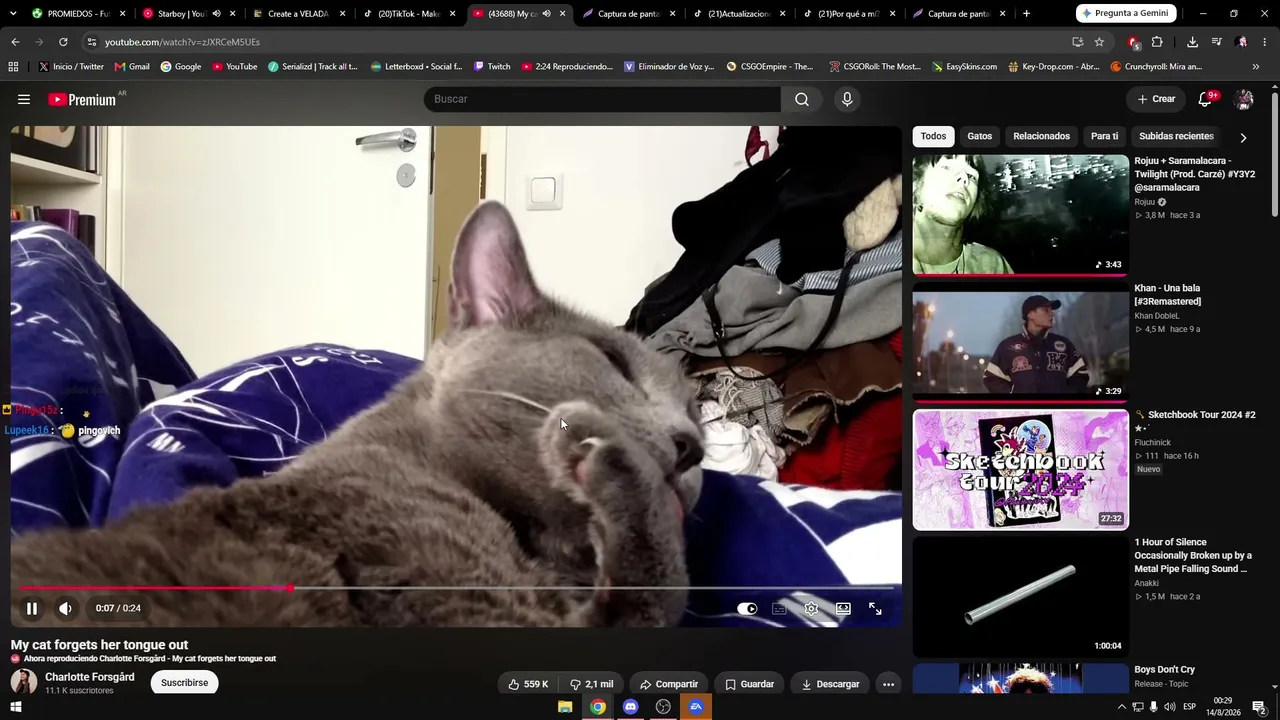Seek on the video progress bar
The height and width of the screenshot is (720, 1280).
point(456,588)
